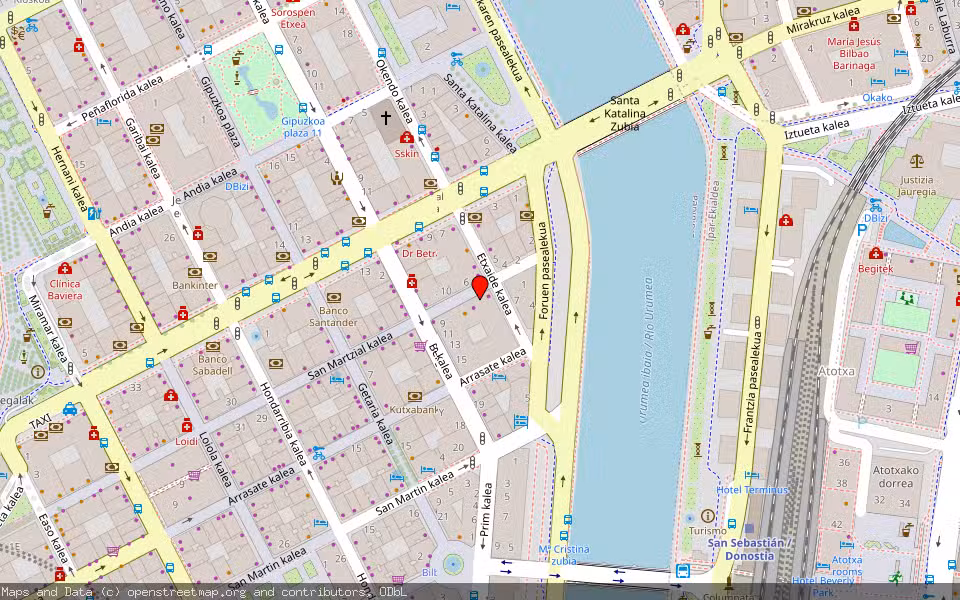This screenshot has width=960, height=600.
Task: Select the Bankinter bank label
Action: [x=194, y=285]
